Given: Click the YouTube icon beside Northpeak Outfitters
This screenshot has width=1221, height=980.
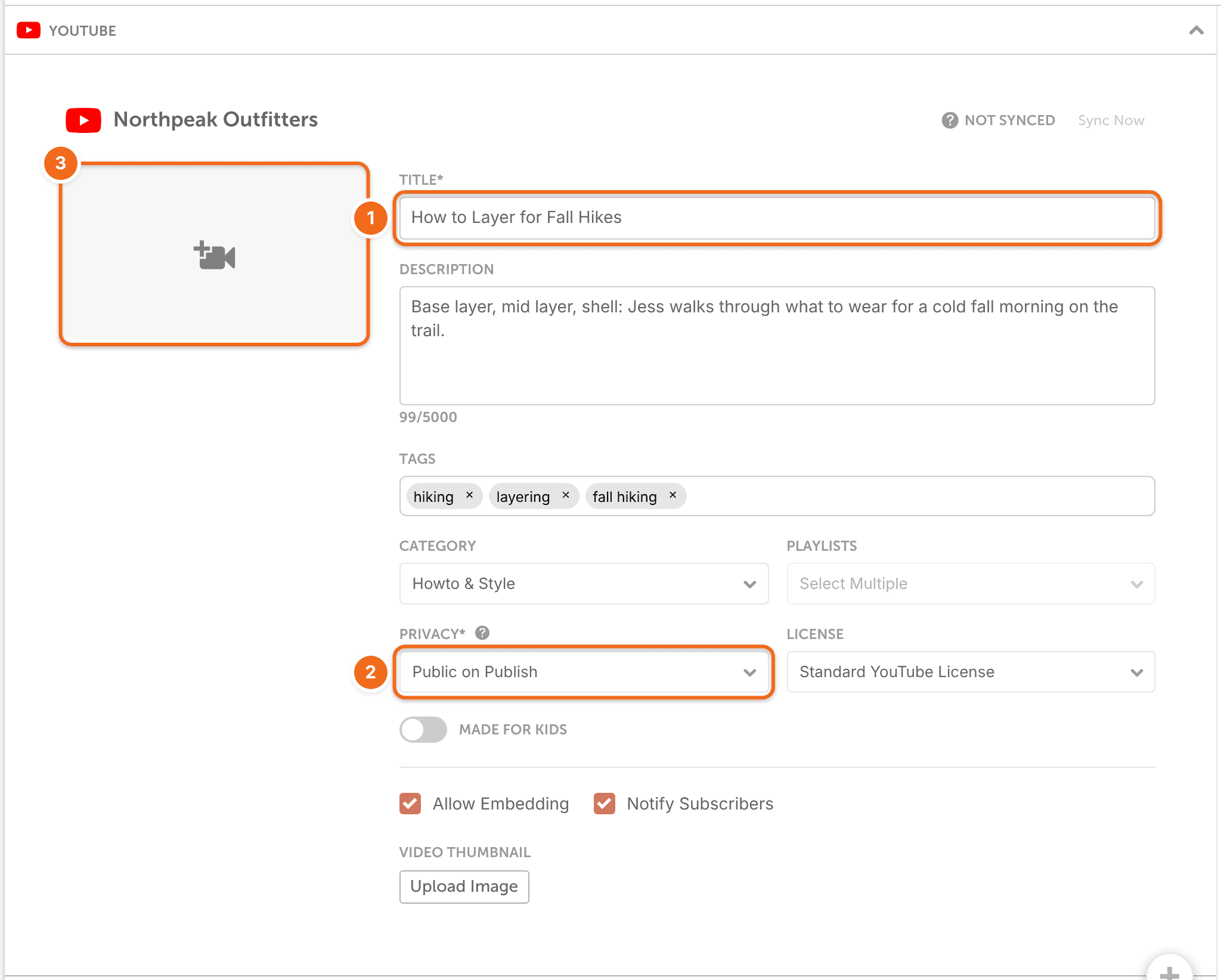Looking at the screenshot, I should pos(83,120).
